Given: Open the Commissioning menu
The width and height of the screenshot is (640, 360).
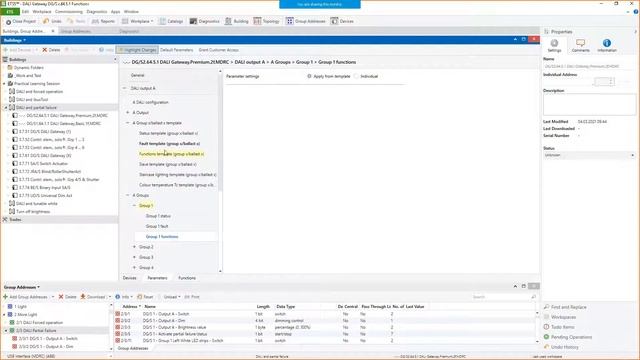Looking at the screenshot, I should point(69,12).
